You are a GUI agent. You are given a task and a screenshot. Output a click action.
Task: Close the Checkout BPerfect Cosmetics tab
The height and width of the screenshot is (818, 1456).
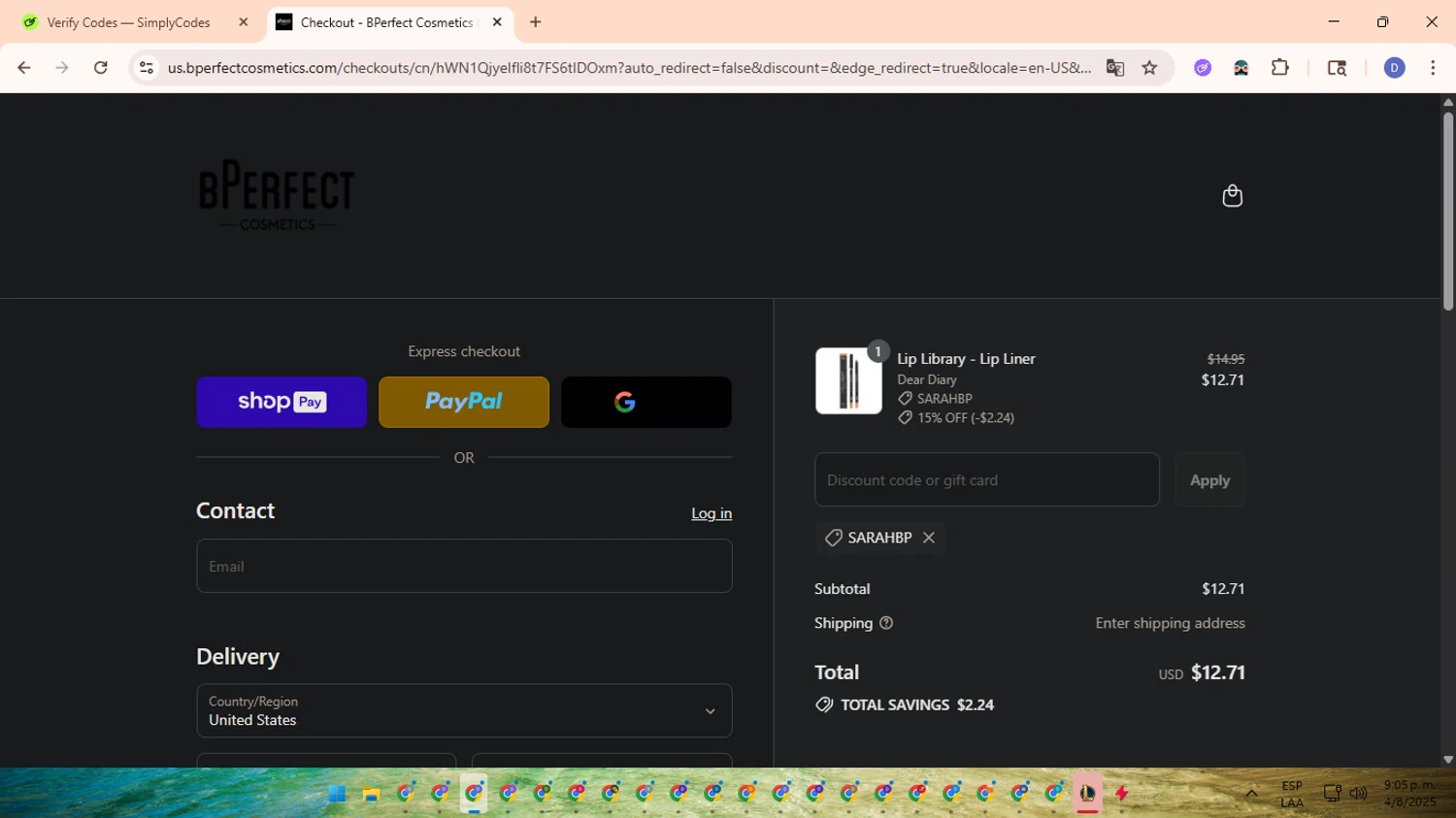coord(497,22)
